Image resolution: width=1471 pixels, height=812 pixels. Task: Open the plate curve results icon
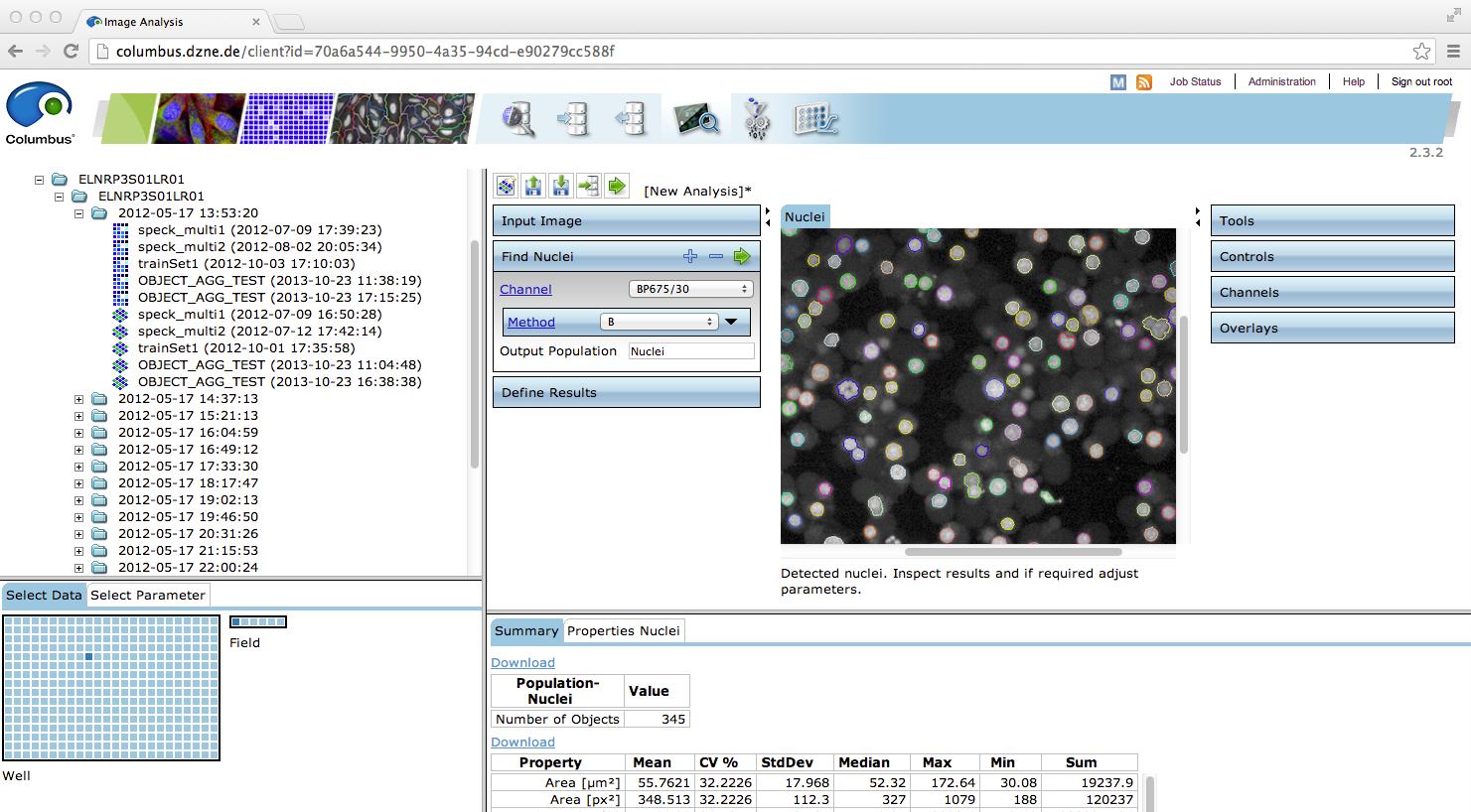816,119
